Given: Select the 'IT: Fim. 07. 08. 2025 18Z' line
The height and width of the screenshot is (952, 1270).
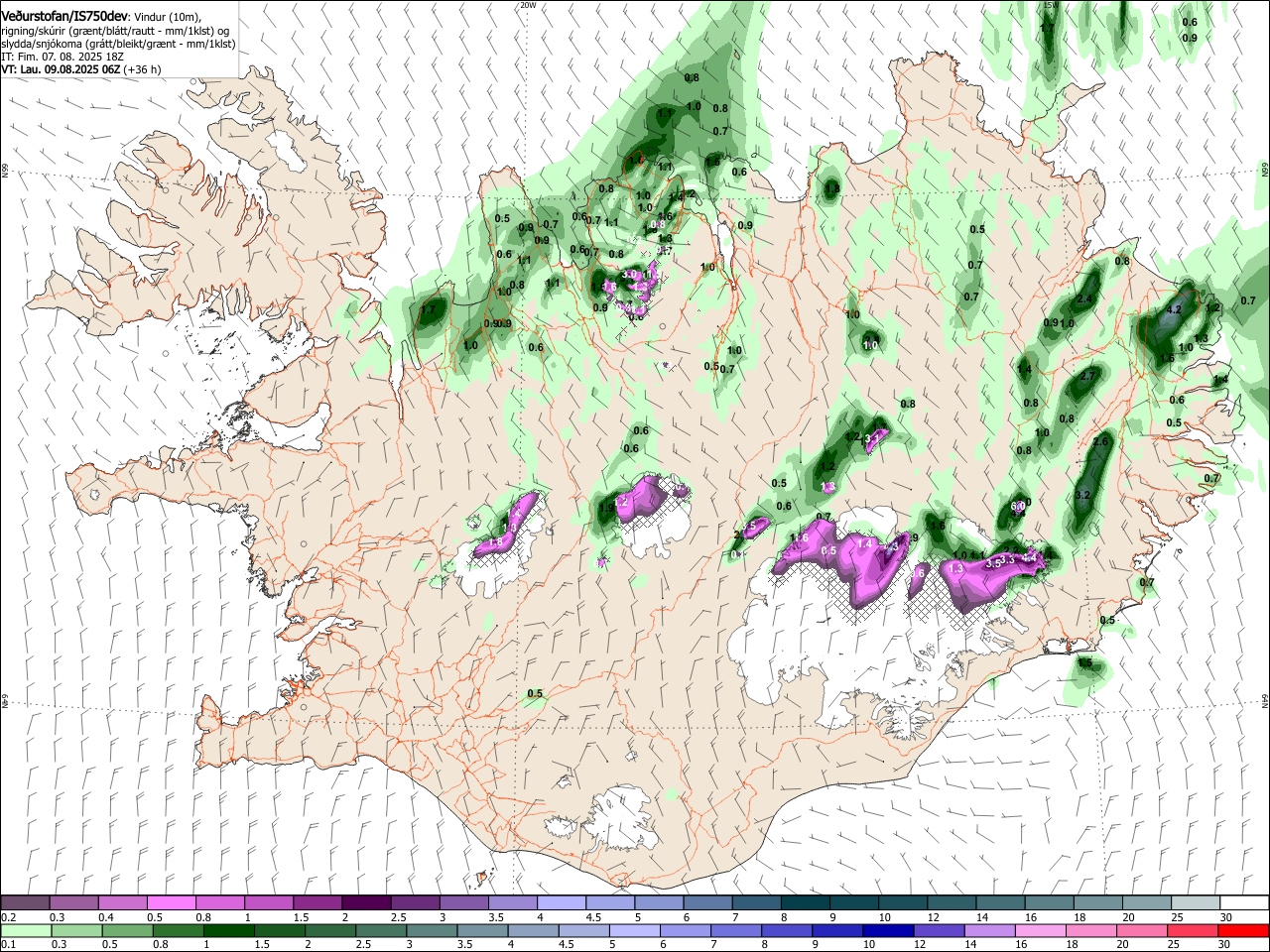Looking at the screenshot, I should 61,58.
